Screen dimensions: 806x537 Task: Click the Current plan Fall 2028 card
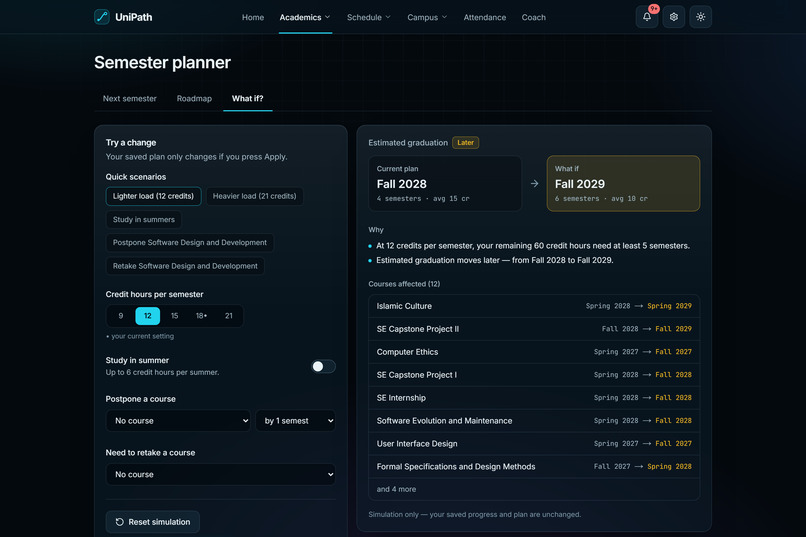tap(445, 183)
